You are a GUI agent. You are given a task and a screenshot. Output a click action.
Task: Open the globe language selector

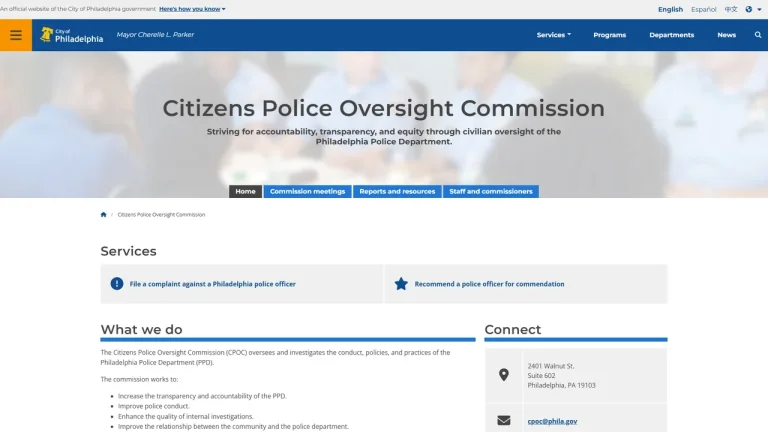(753, 9)
